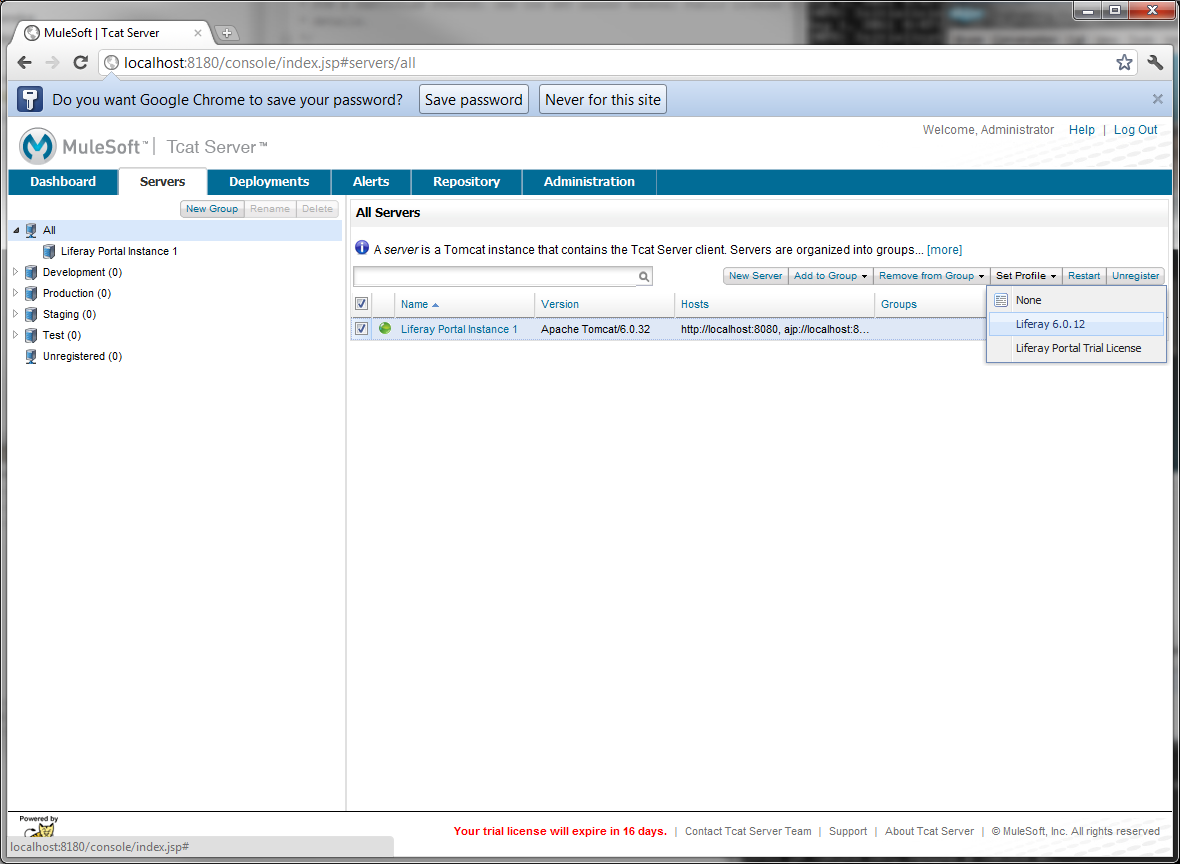Focus the server search field
1180x864 pixels.
[x=495, y=276]
